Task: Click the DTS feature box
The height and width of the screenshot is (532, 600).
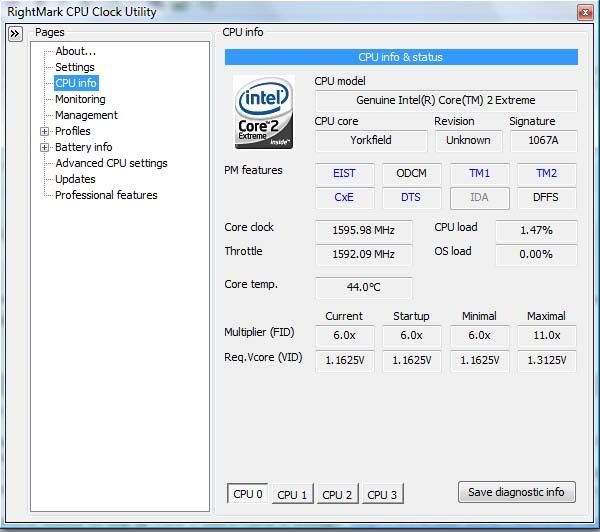Action: pos(412,197)
